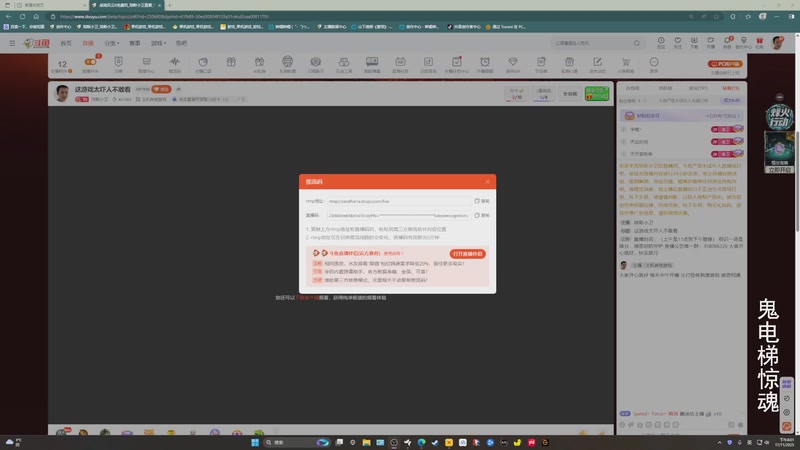Screen dimensions: 800x450
Task: Switch to the 活跃榜 tab
Action: pos(665,88)
